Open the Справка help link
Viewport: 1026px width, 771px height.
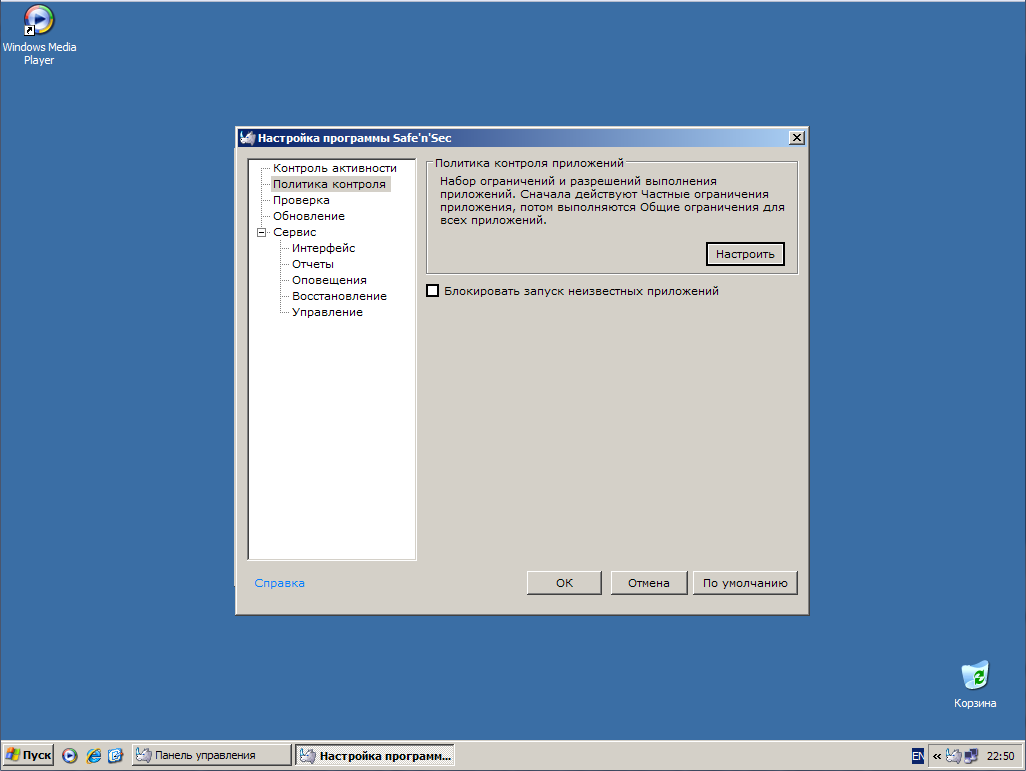click(x=279, y=583)
